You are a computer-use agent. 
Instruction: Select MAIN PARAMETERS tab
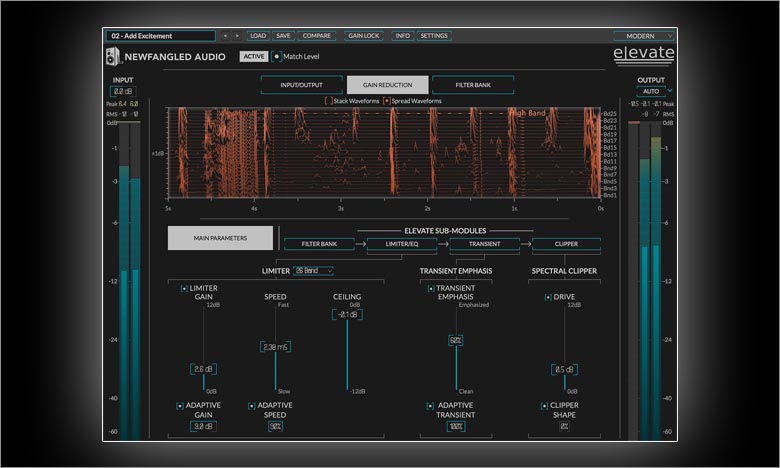[220, 238]
